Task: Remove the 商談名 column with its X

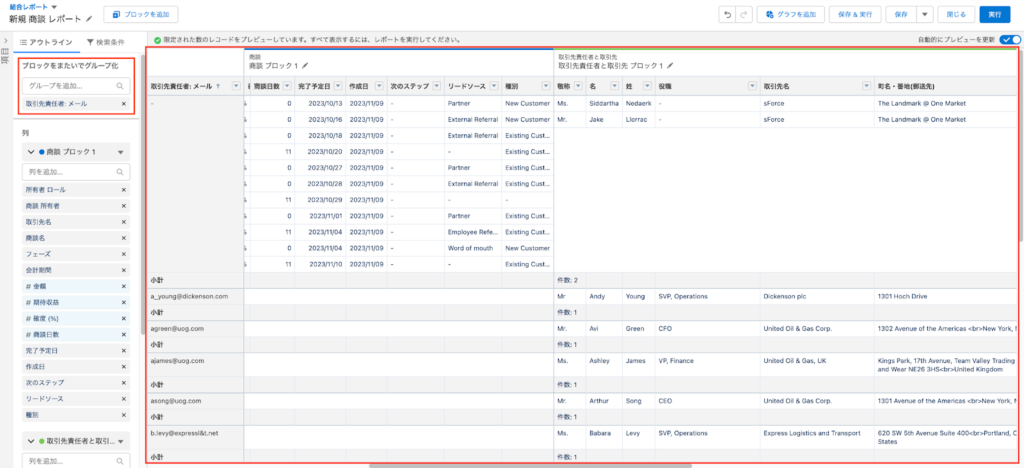Action: (123, 238)
